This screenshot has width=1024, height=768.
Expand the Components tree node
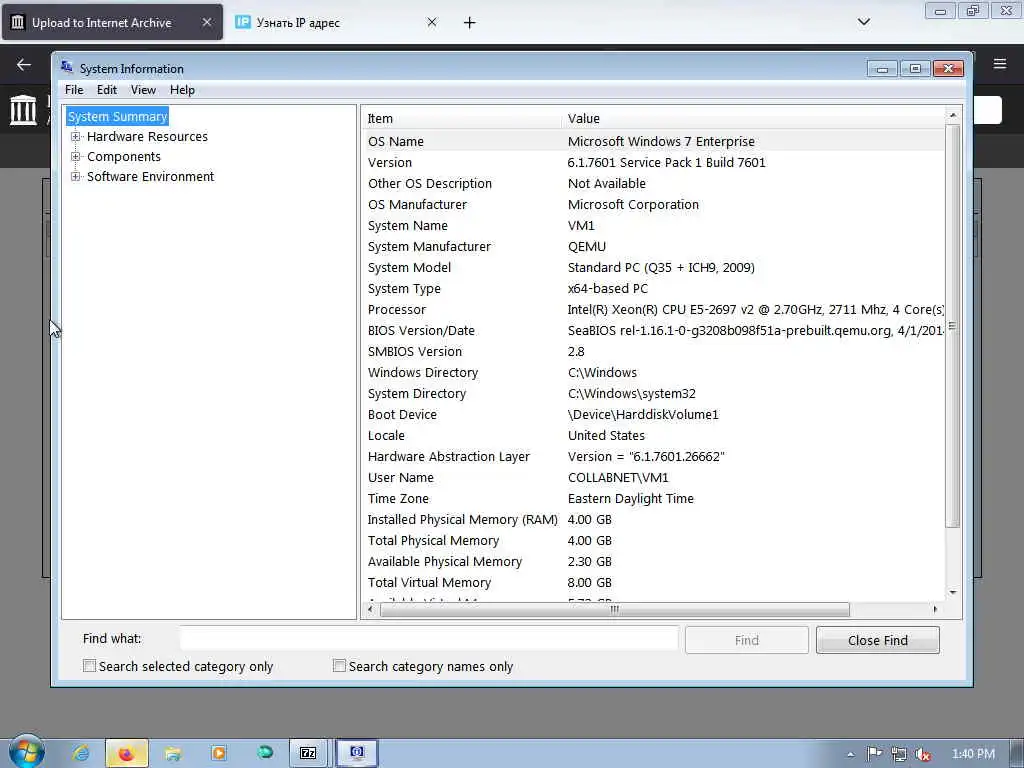point(76,157)
